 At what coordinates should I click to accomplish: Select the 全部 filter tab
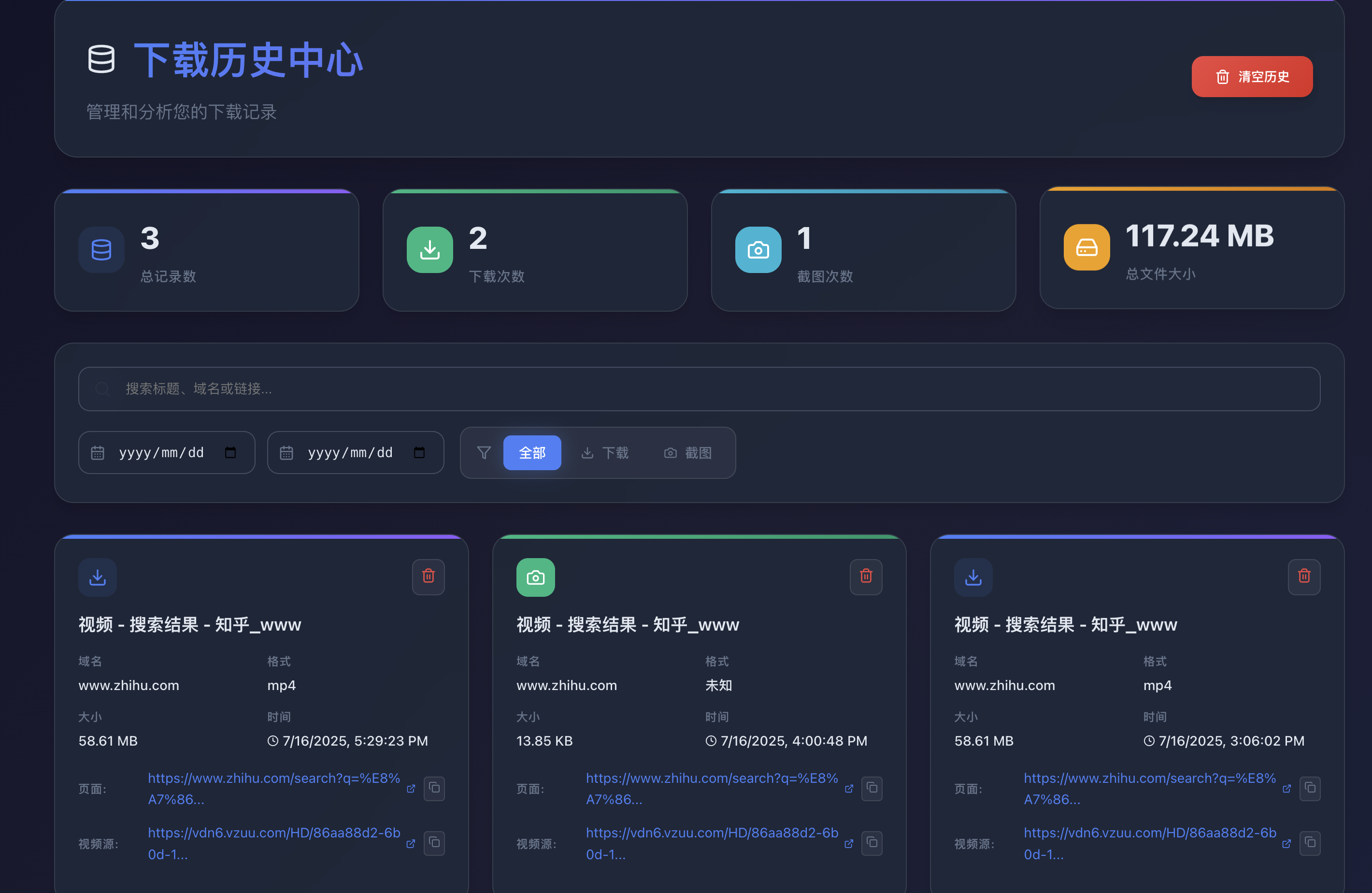point(532,453)
